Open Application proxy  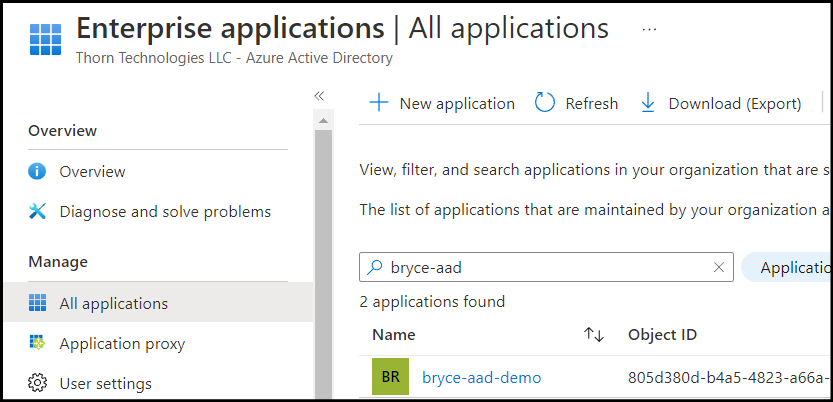tap(122, 344)
